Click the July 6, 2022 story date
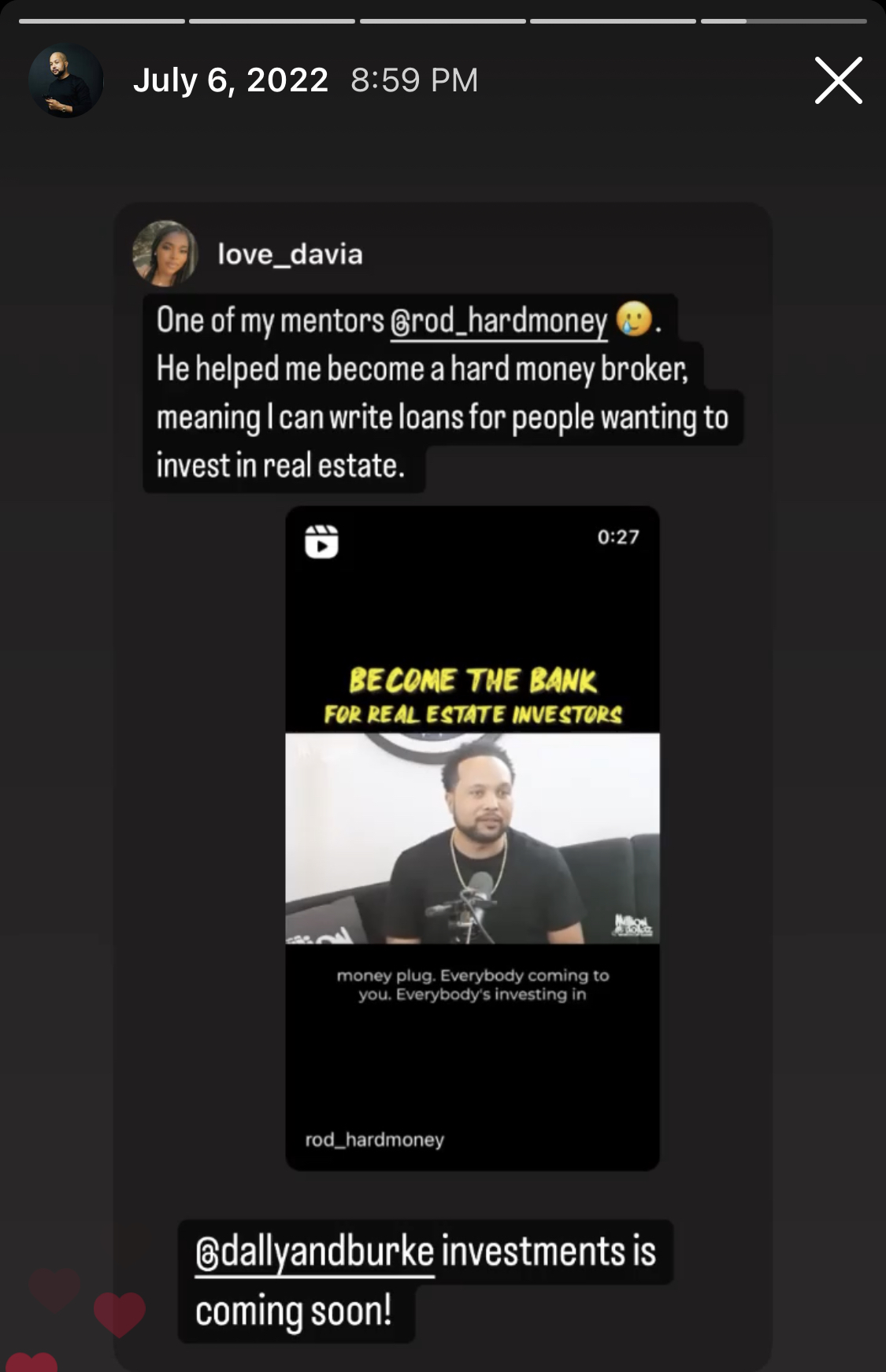 pos(230,80)
